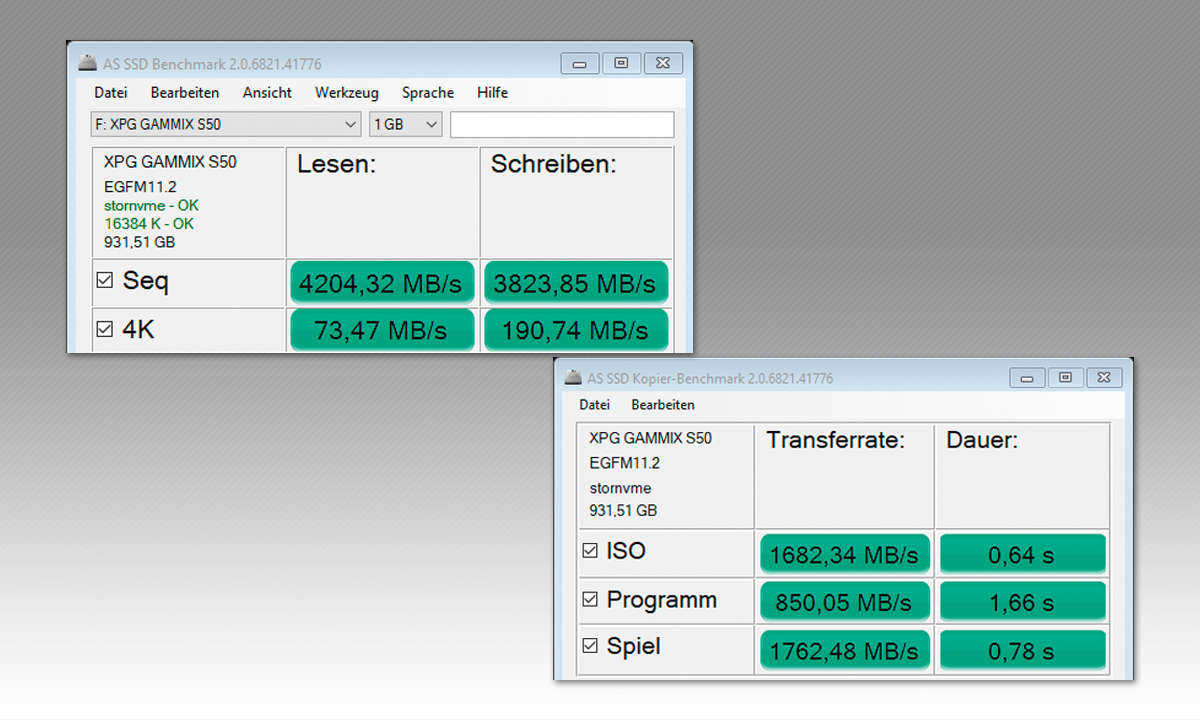The image size is (1200, 720).
Task: Toggle the Seq test checkbox
Action: (104, 281)
